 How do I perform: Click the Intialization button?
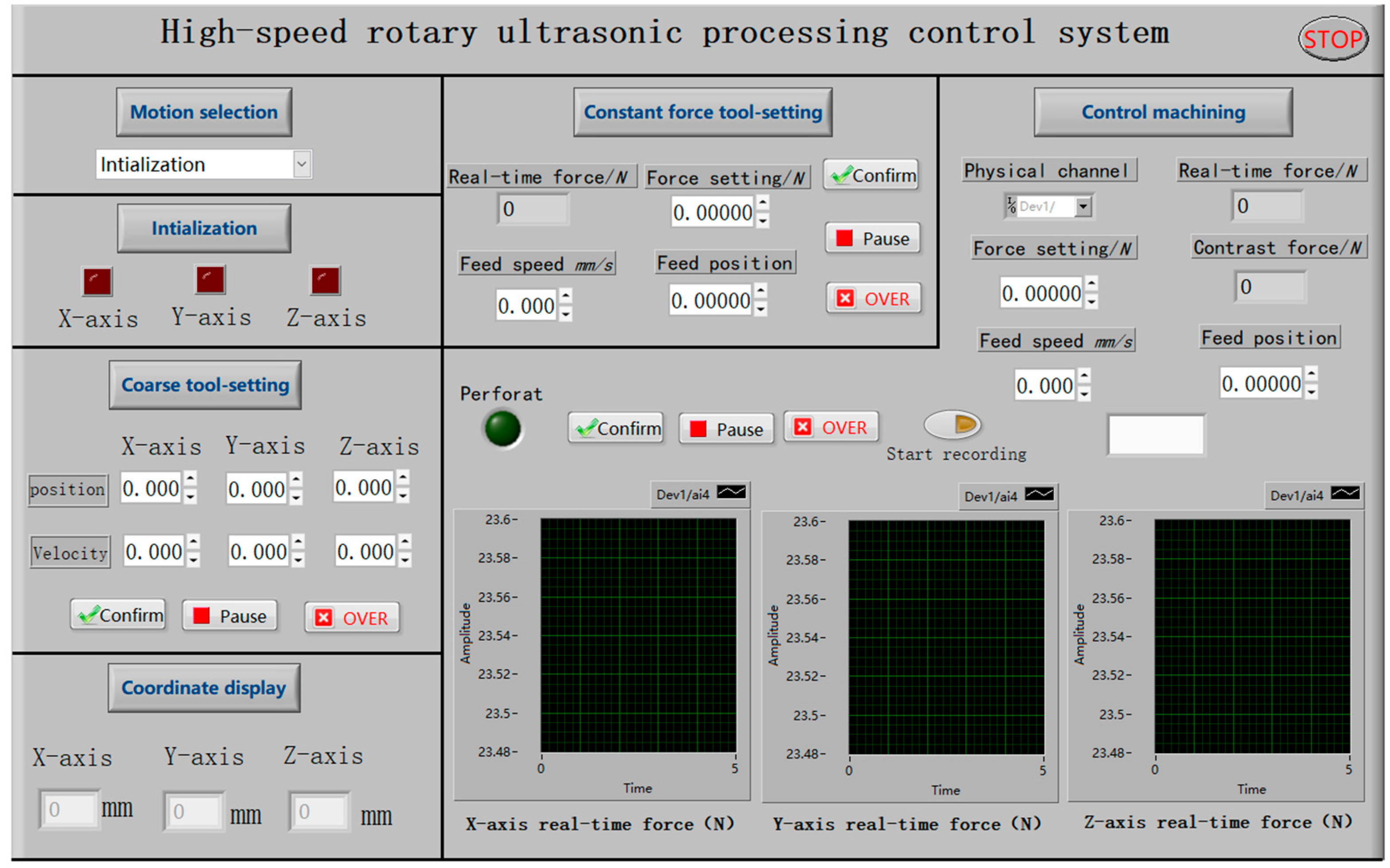point(204,229)
